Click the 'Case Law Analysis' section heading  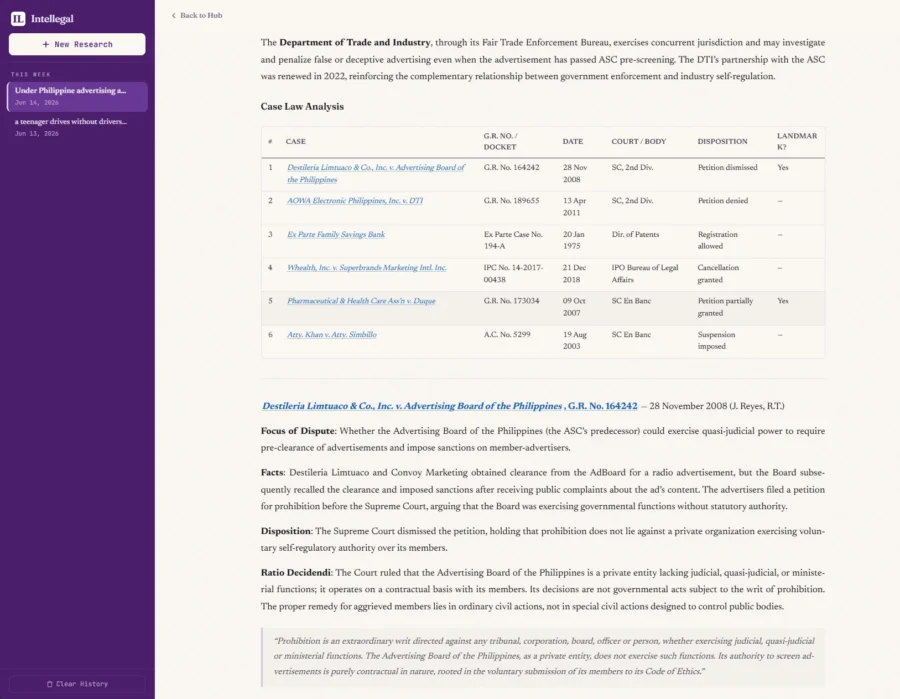302,107
